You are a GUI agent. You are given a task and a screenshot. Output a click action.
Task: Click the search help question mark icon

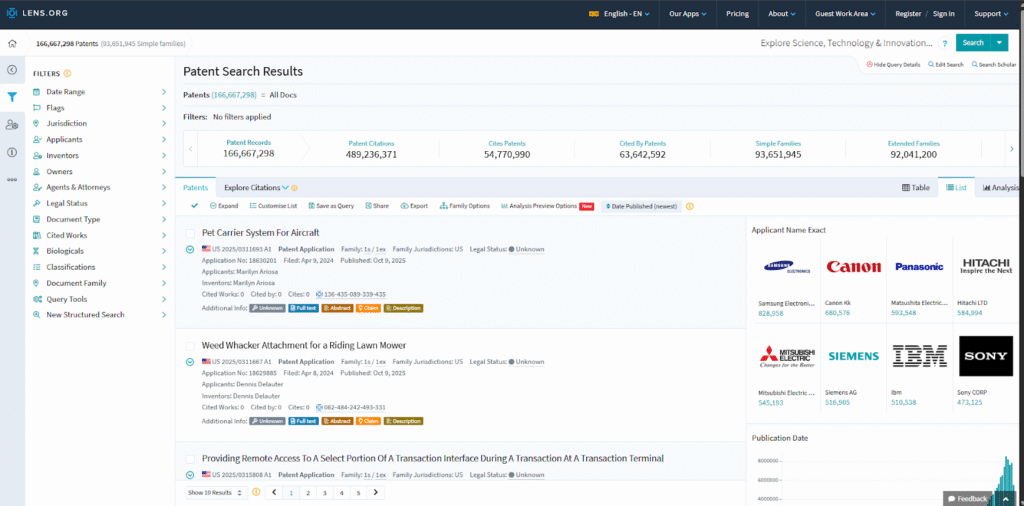(944, 43)
